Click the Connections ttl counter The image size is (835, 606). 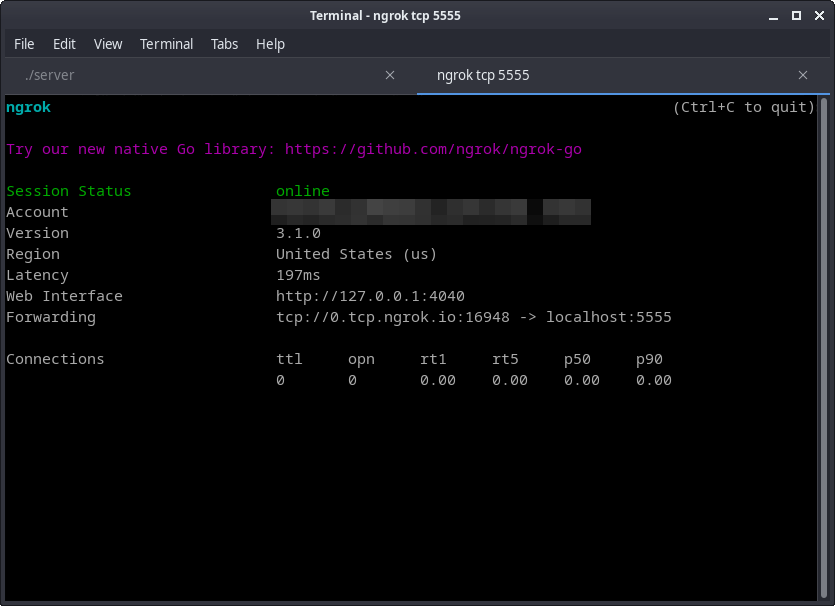281,380
